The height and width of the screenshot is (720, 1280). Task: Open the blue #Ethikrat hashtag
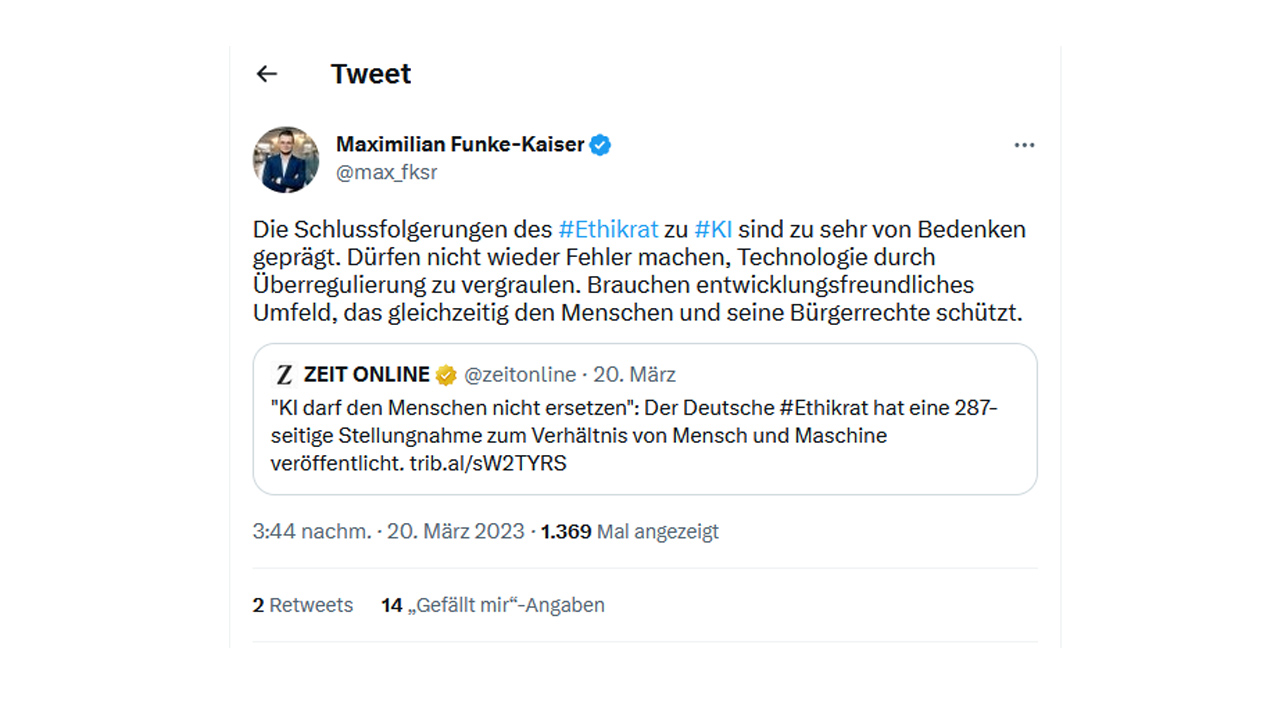608,229
